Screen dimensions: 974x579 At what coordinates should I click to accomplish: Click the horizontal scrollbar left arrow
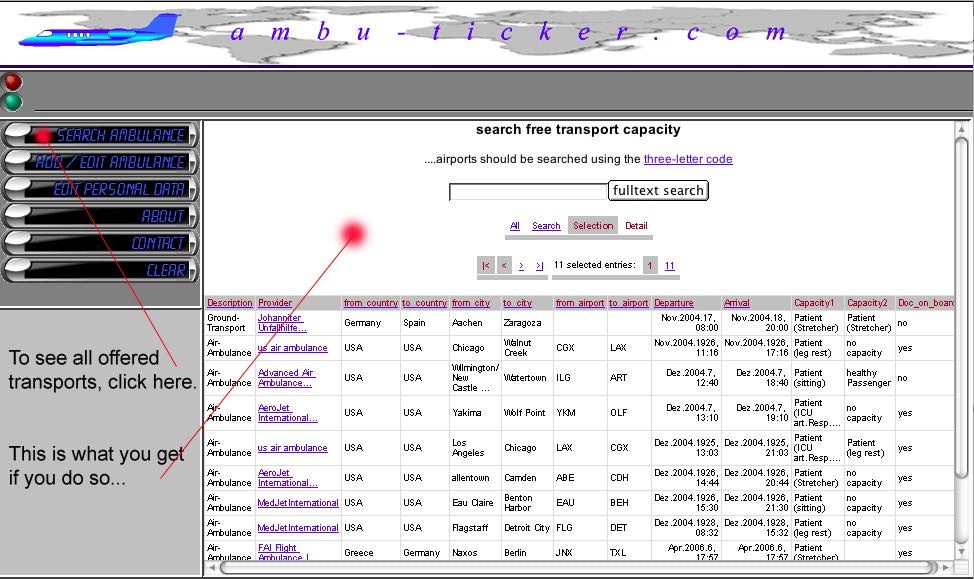(x=212, y=567)
